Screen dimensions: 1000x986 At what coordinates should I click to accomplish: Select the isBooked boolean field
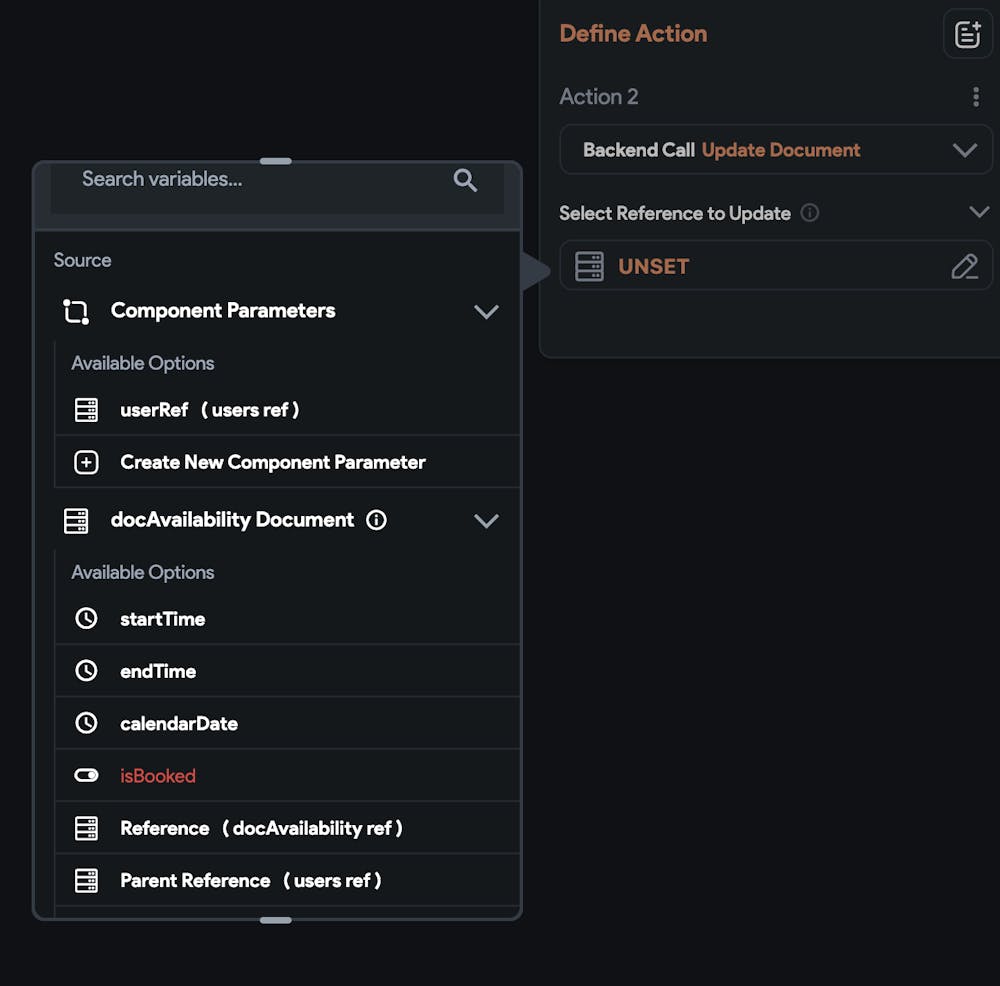click(158, 776)
